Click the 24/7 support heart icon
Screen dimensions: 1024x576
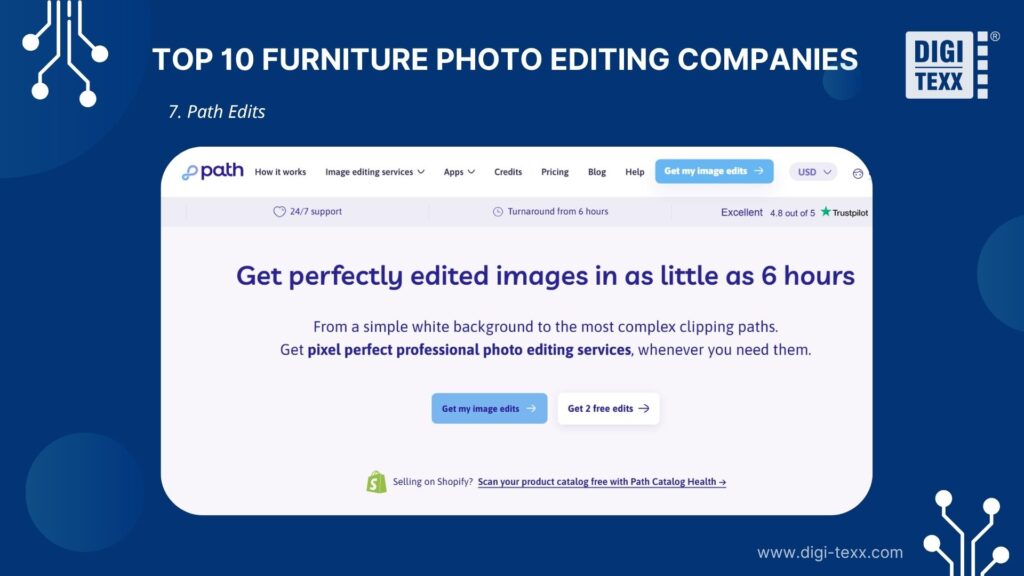tap(280, 212)
